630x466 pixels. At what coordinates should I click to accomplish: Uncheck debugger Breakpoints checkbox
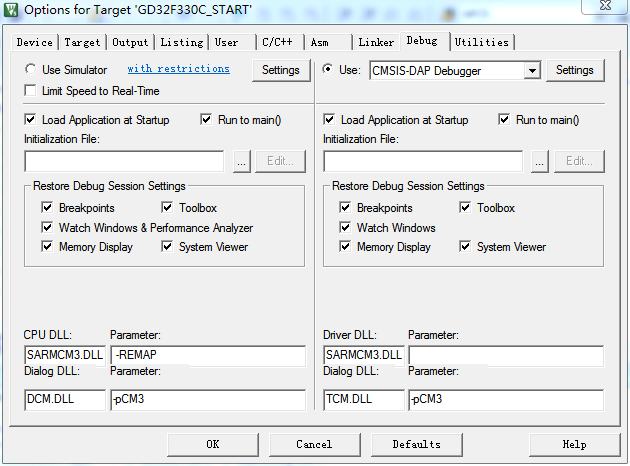pyautogui.click(x=345, y=207)
